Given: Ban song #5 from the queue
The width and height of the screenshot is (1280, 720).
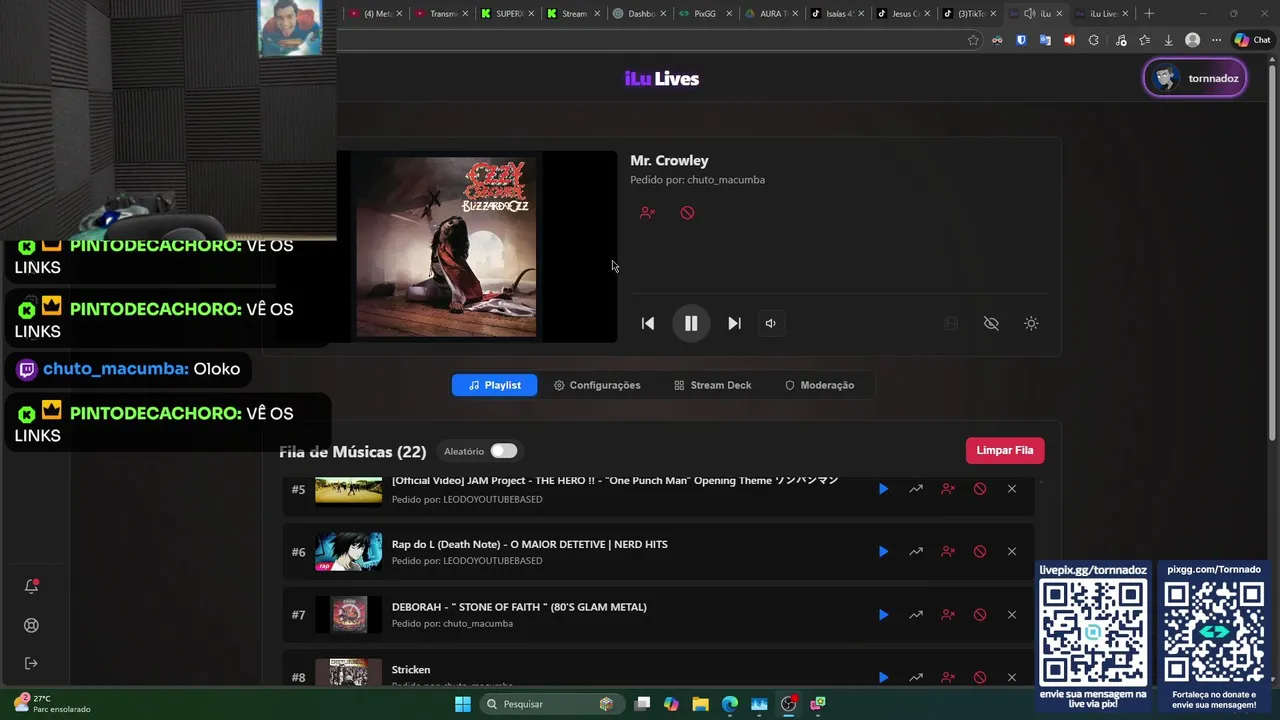Looking at the screenshot, I should (x=980, y=489).
